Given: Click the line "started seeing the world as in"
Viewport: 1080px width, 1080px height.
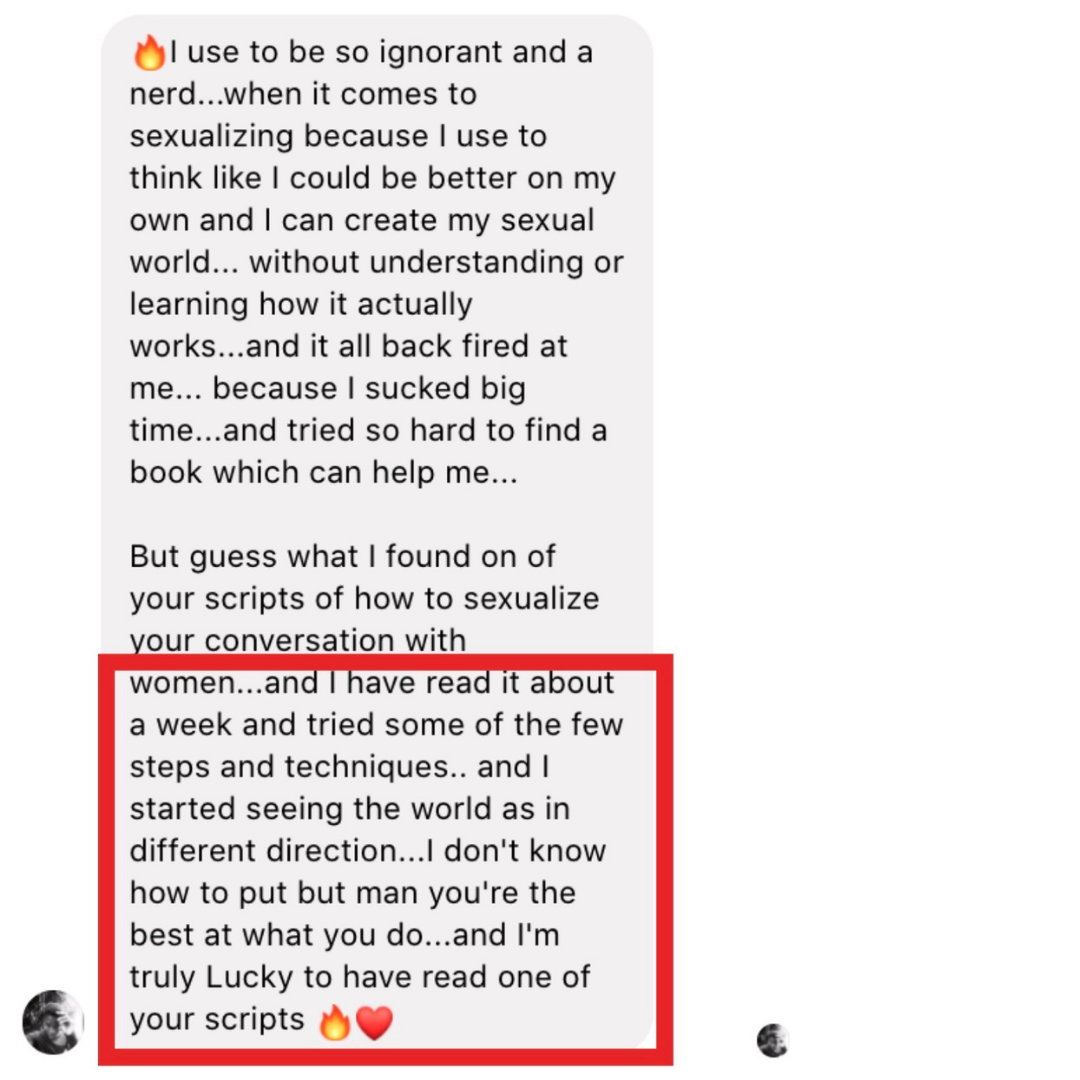Looking at the screenshot, I should click(350, 809).
